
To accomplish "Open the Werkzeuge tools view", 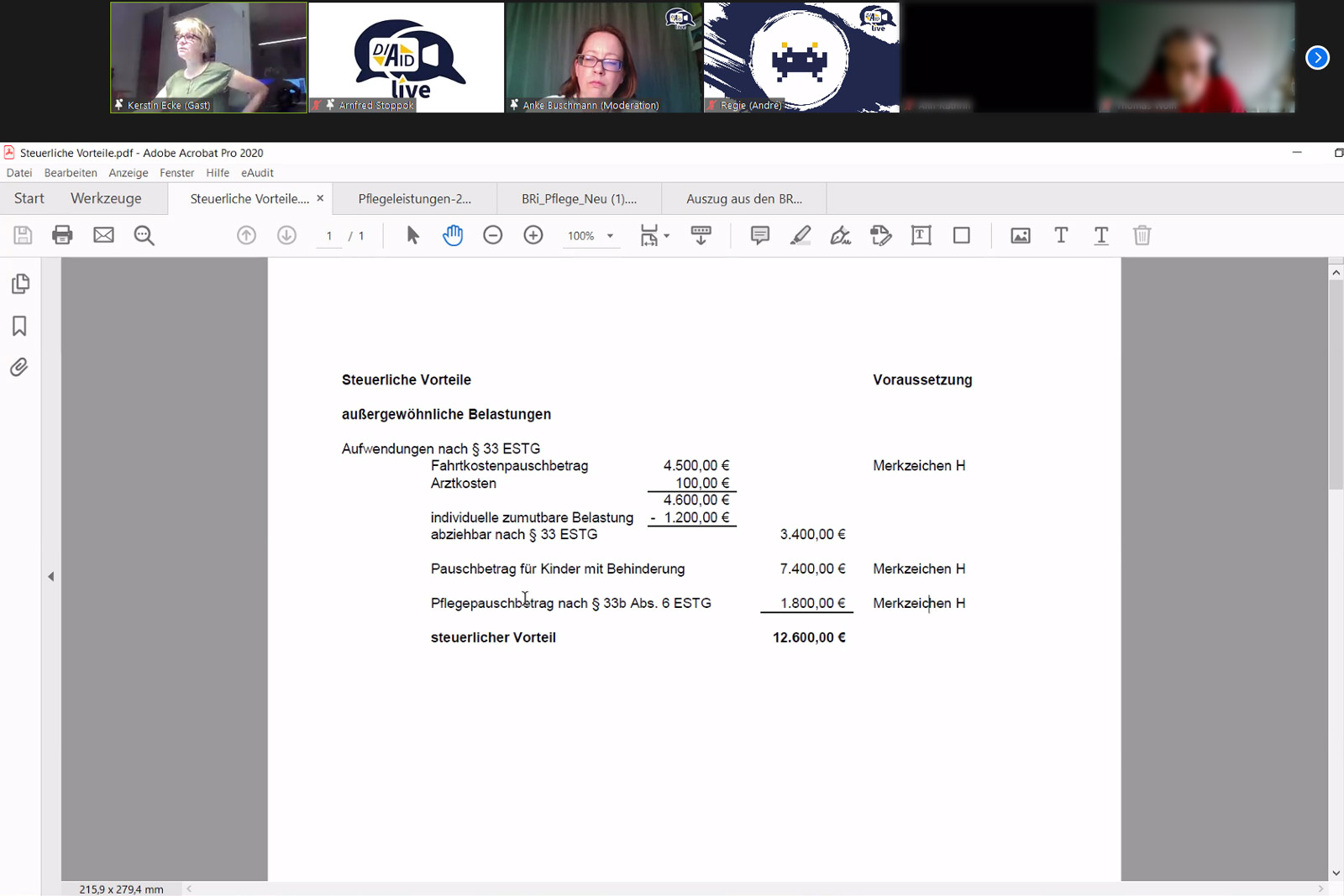I will (x=106, y=199).
